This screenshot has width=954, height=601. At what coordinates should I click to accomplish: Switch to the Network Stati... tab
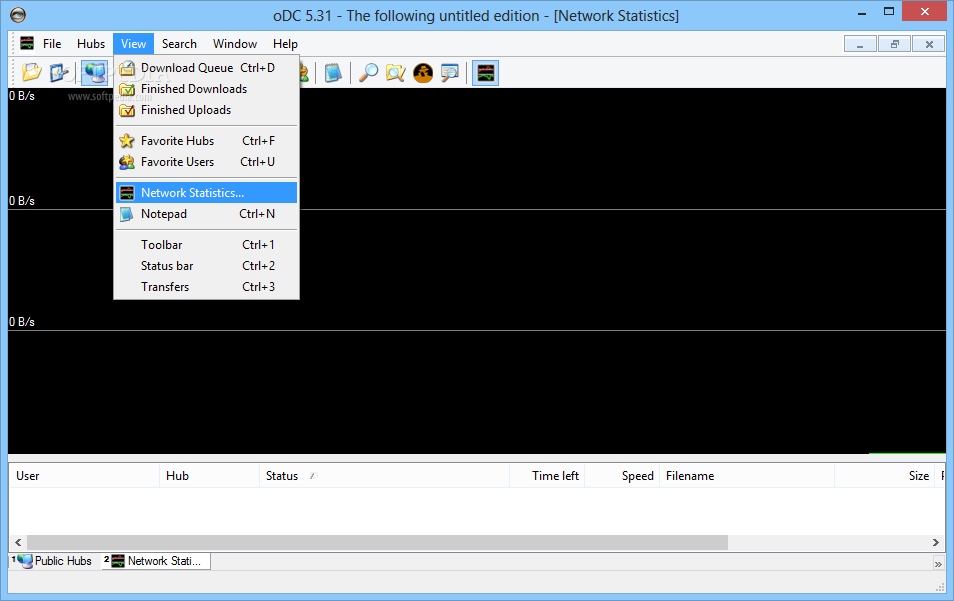(156, 561)
